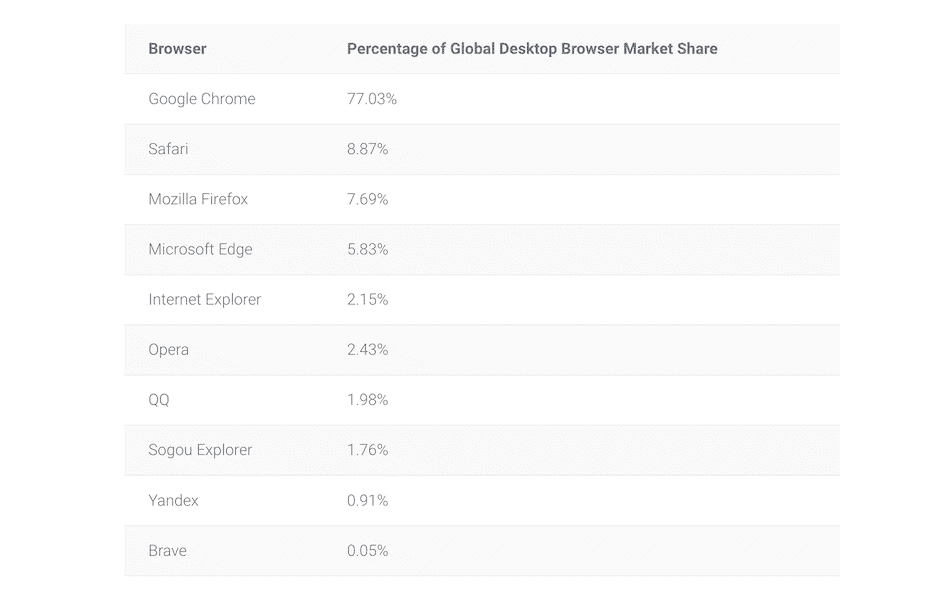Select the Opera browser name
950x593 pixels.
[x=168, y=349]
